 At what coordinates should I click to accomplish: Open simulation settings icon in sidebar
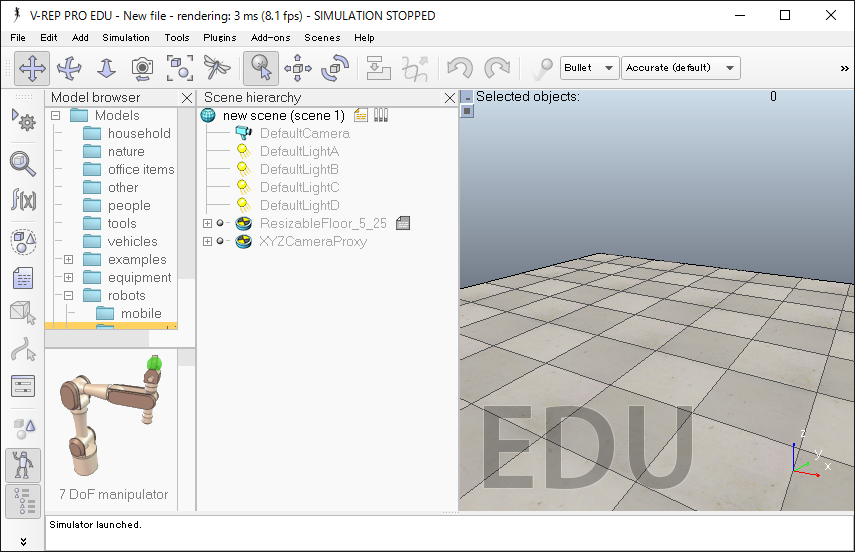[23, 121]
